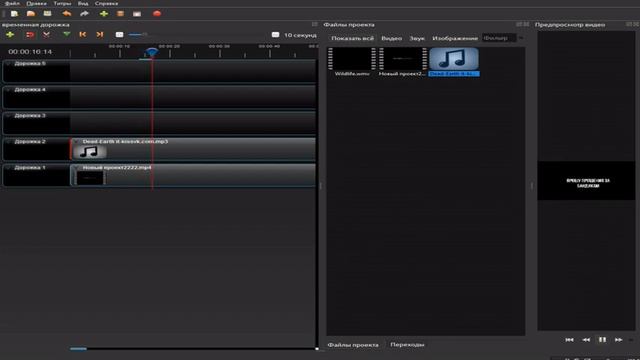Switch to the Переходы tab
This screenshot has width=640, height=360.
point(407,345)
